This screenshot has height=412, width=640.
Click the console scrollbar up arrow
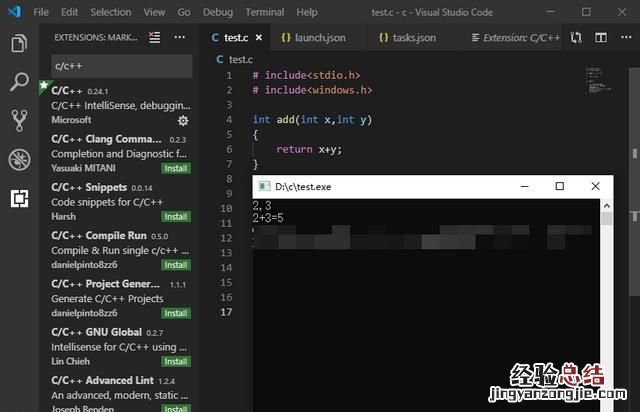[x=607, y=206]
